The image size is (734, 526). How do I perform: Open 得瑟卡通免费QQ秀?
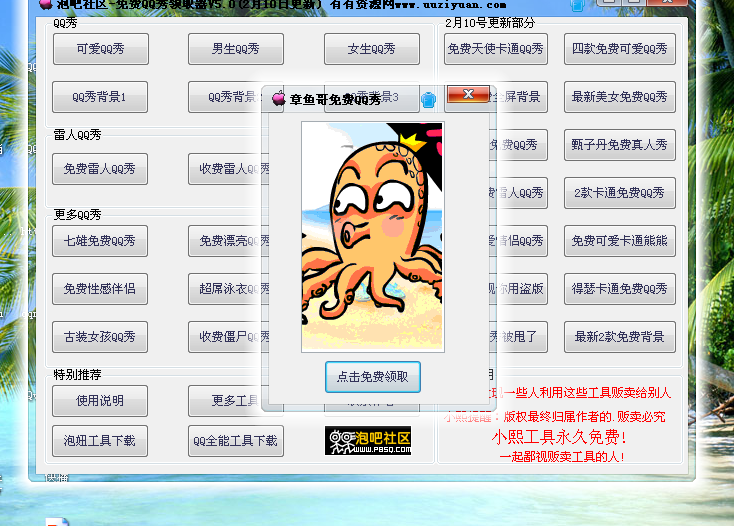point(620,289)
